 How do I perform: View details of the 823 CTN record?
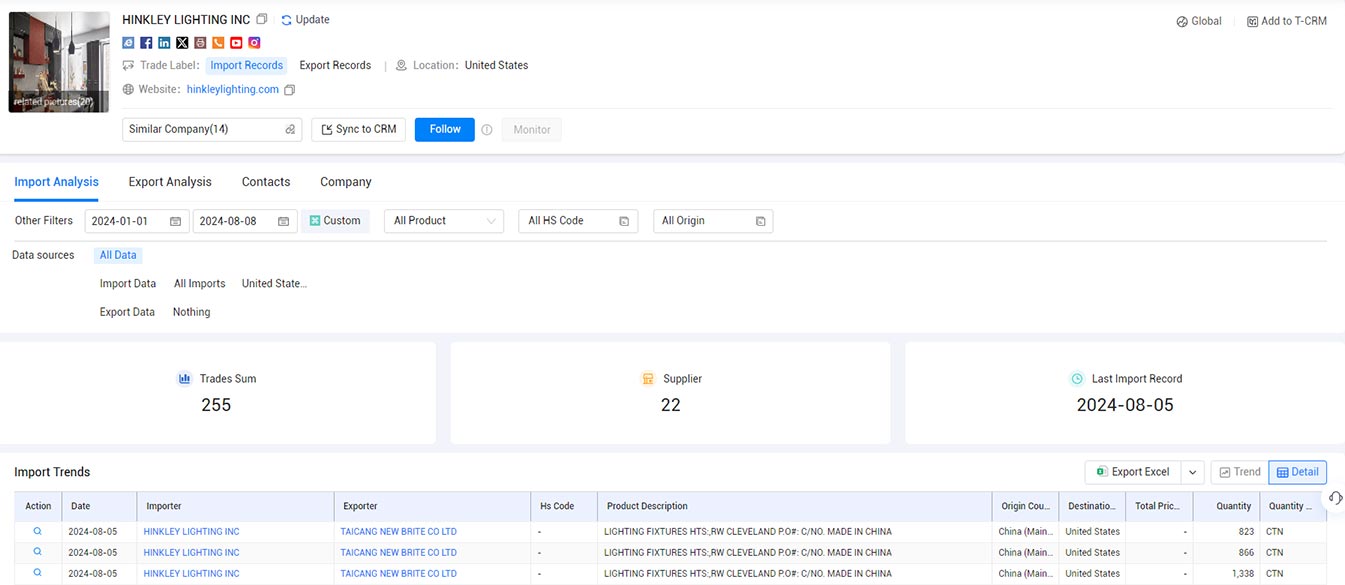coord(38,531)
